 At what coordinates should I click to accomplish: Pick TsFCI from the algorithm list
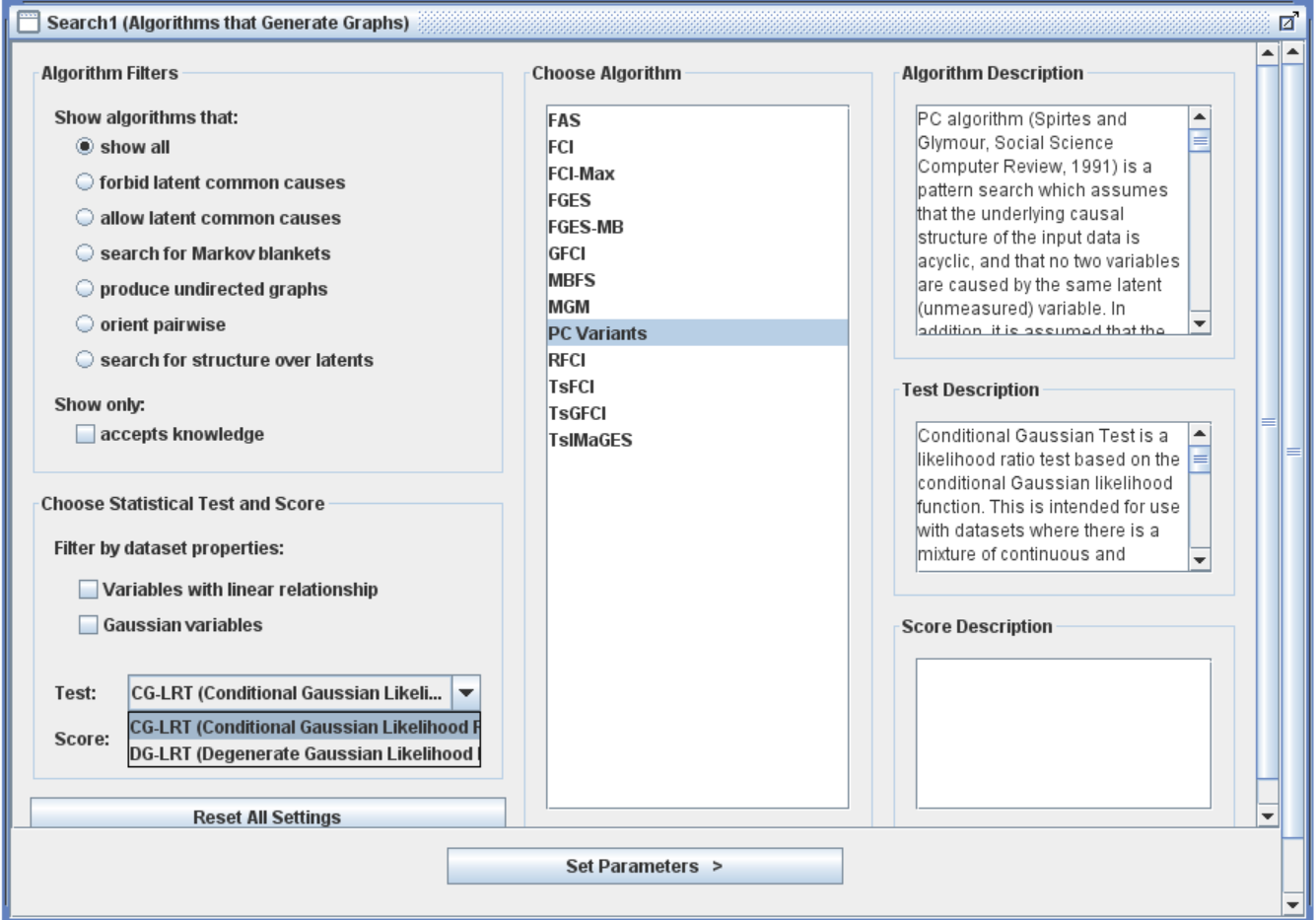pos(697,387)
